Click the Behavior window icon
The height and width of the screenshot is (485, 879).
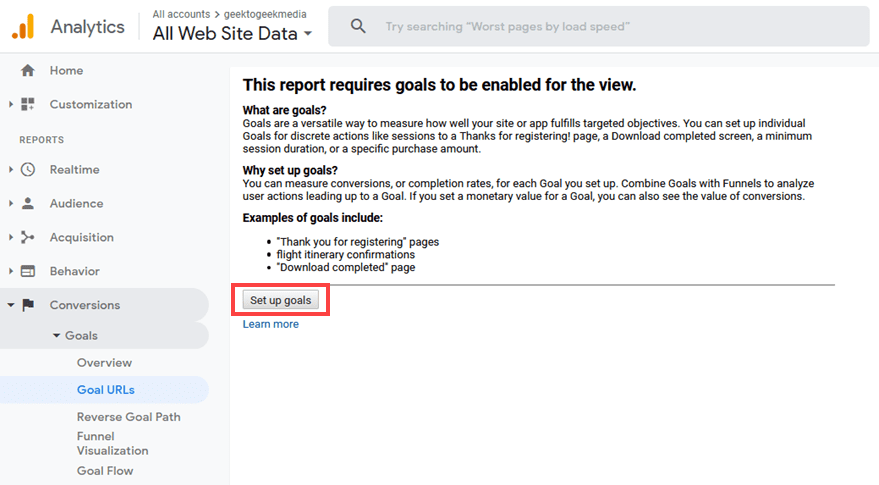click(28, 272)
